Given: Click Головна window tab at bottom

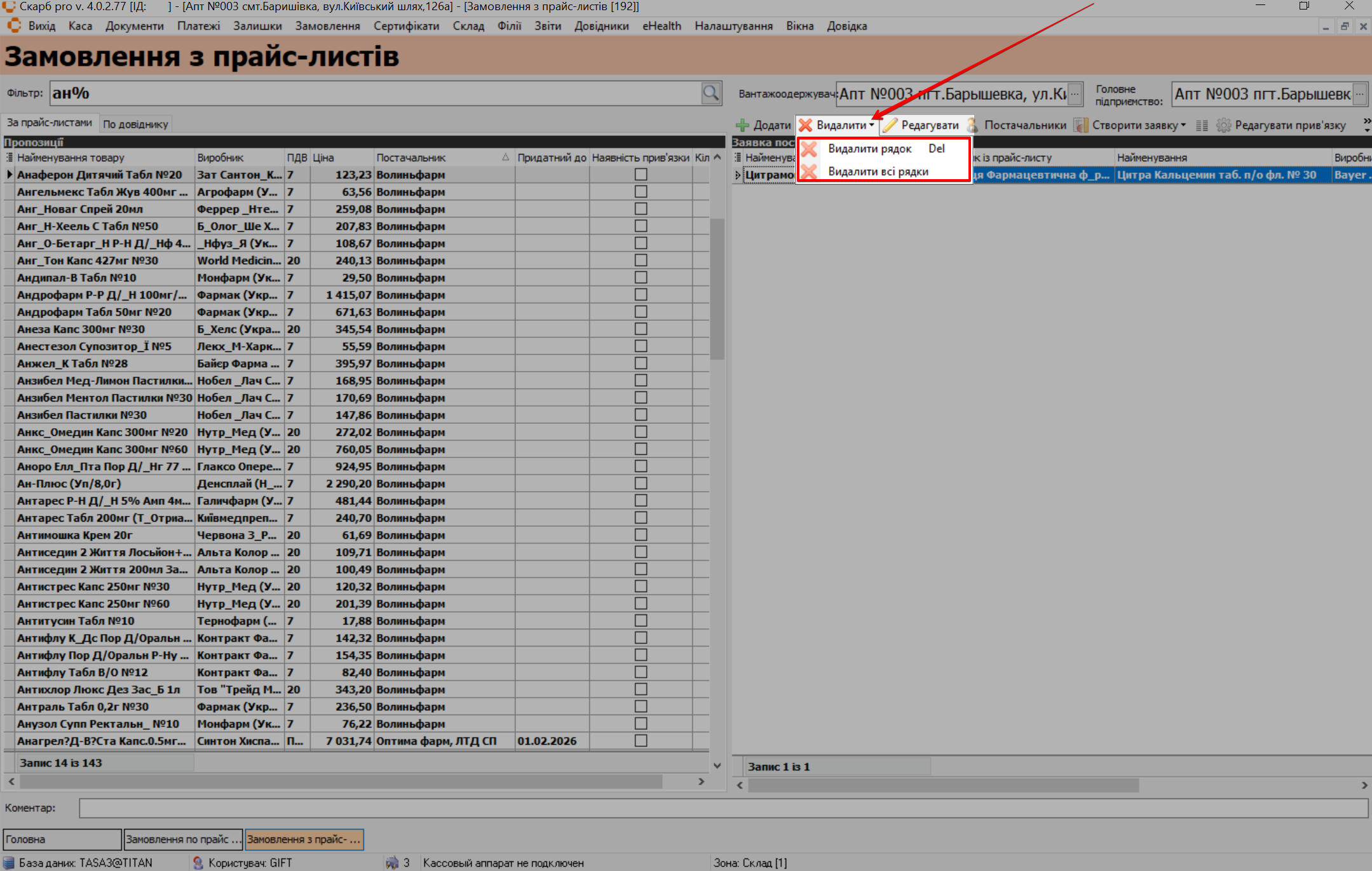Looking at the screenshot, I should tap(62, 839).
